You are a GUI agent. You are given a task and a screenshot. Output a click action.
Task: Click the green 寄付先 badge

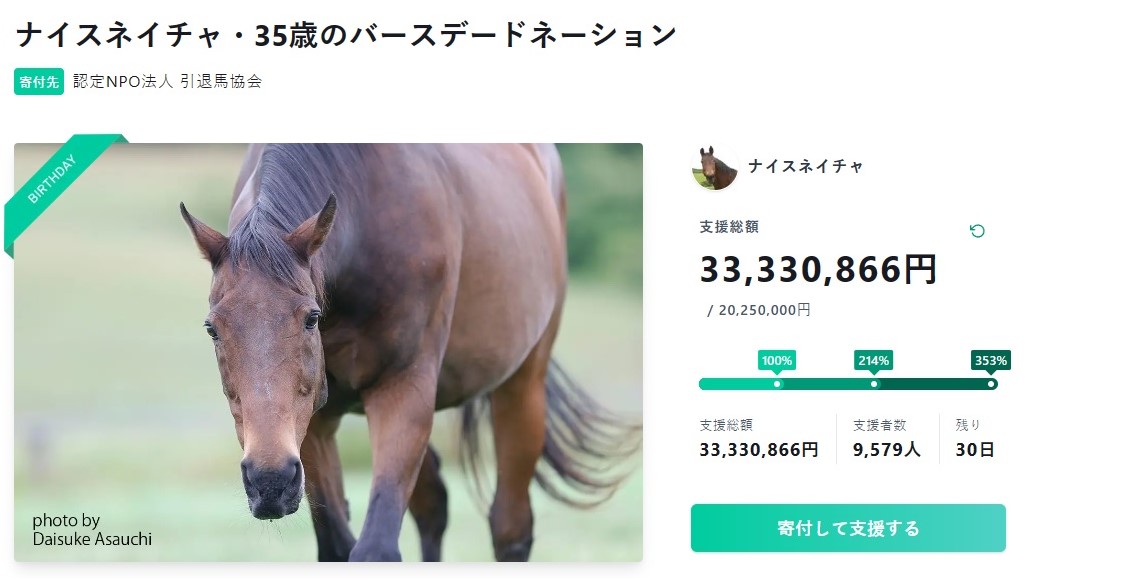[x=39, y=82]
